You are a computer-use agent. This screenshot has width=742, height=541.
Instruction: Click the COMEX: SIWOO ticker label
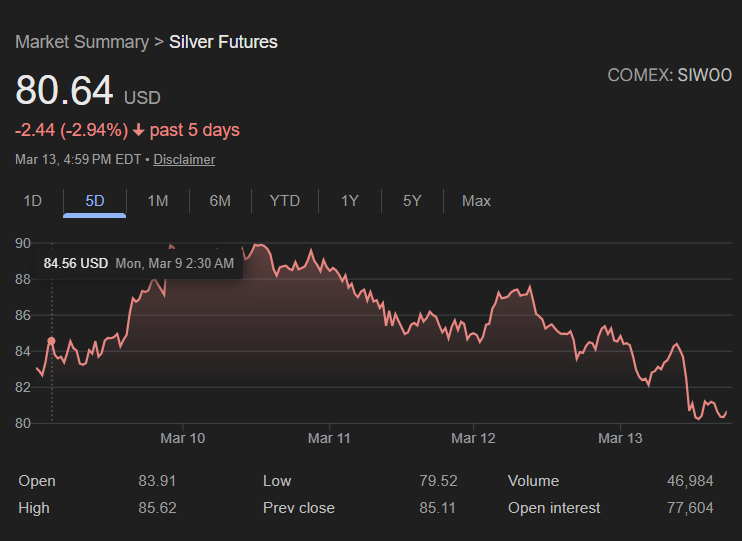pyautogui.click(x=669, y=76)
